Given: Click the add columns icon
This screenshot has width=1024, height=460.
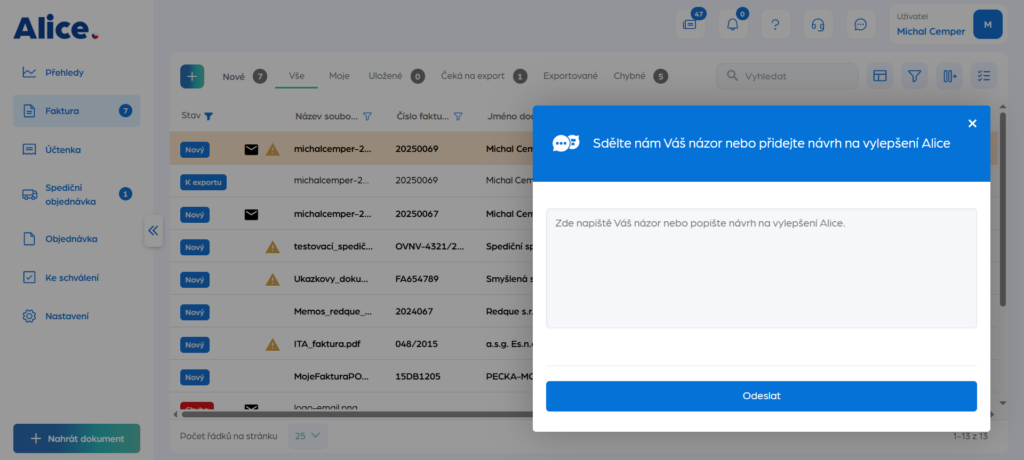Looking at the screenshot, I should [949, 76].
